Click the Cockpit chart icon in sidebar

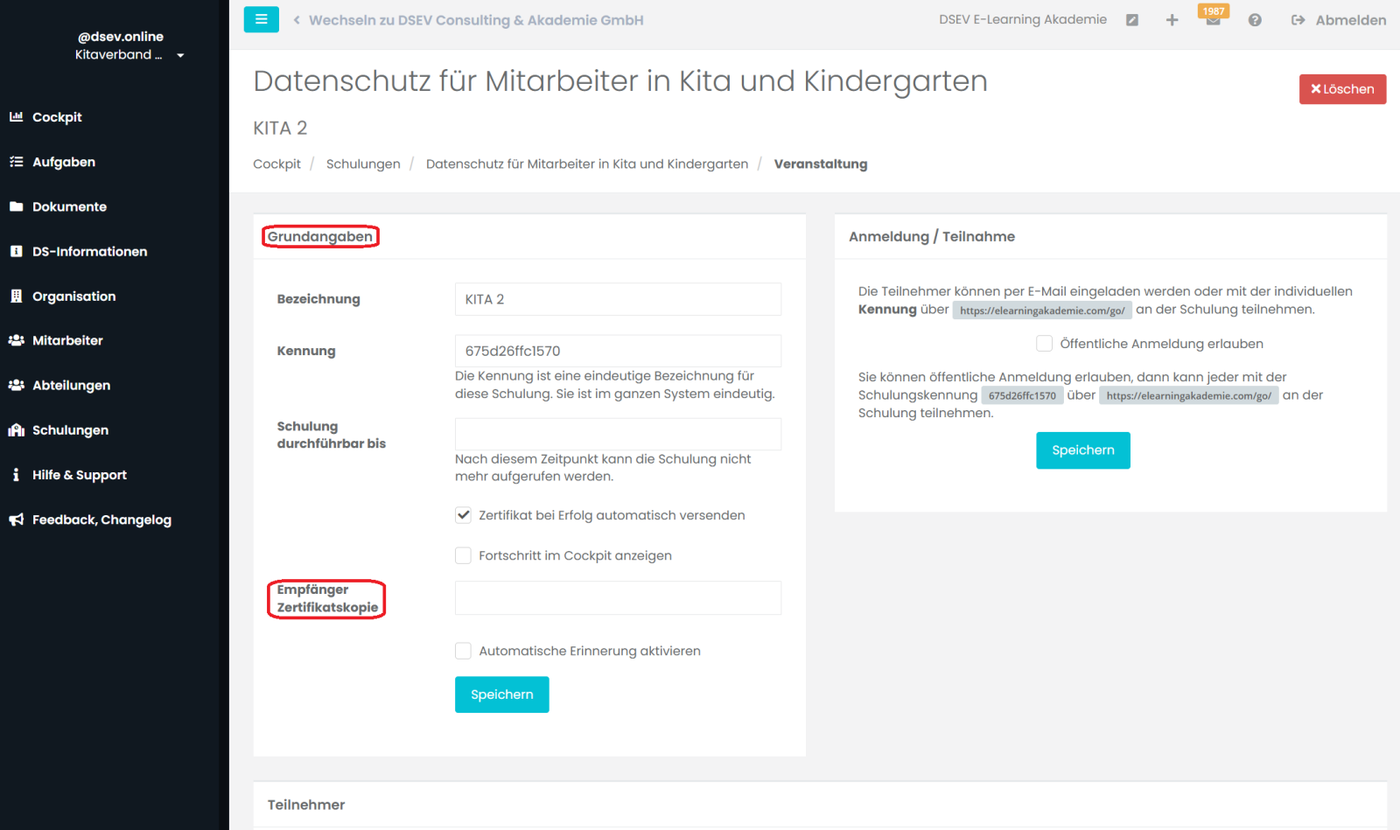[x=16, y=117]
